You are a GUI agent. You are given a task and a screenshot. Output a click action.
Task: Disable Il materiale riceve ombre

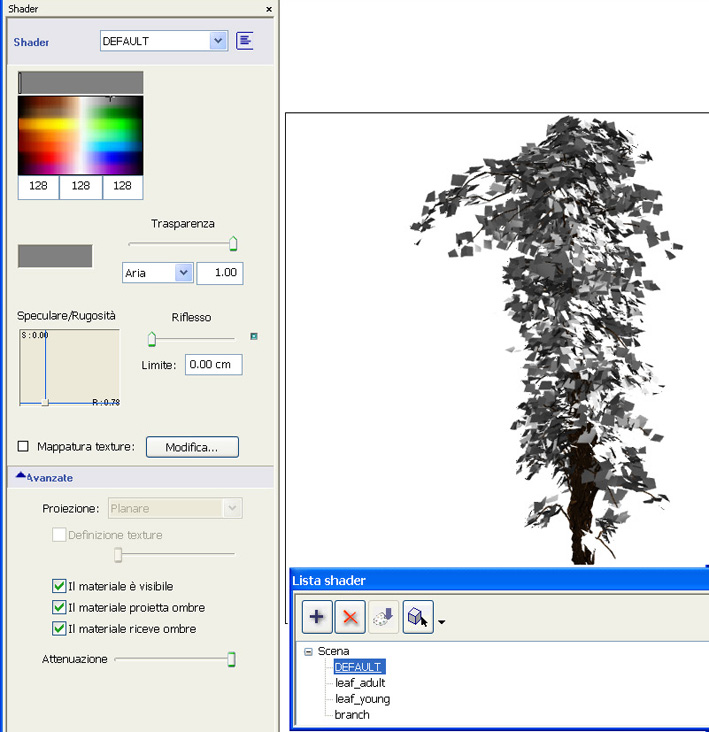[x=59, y=628]
